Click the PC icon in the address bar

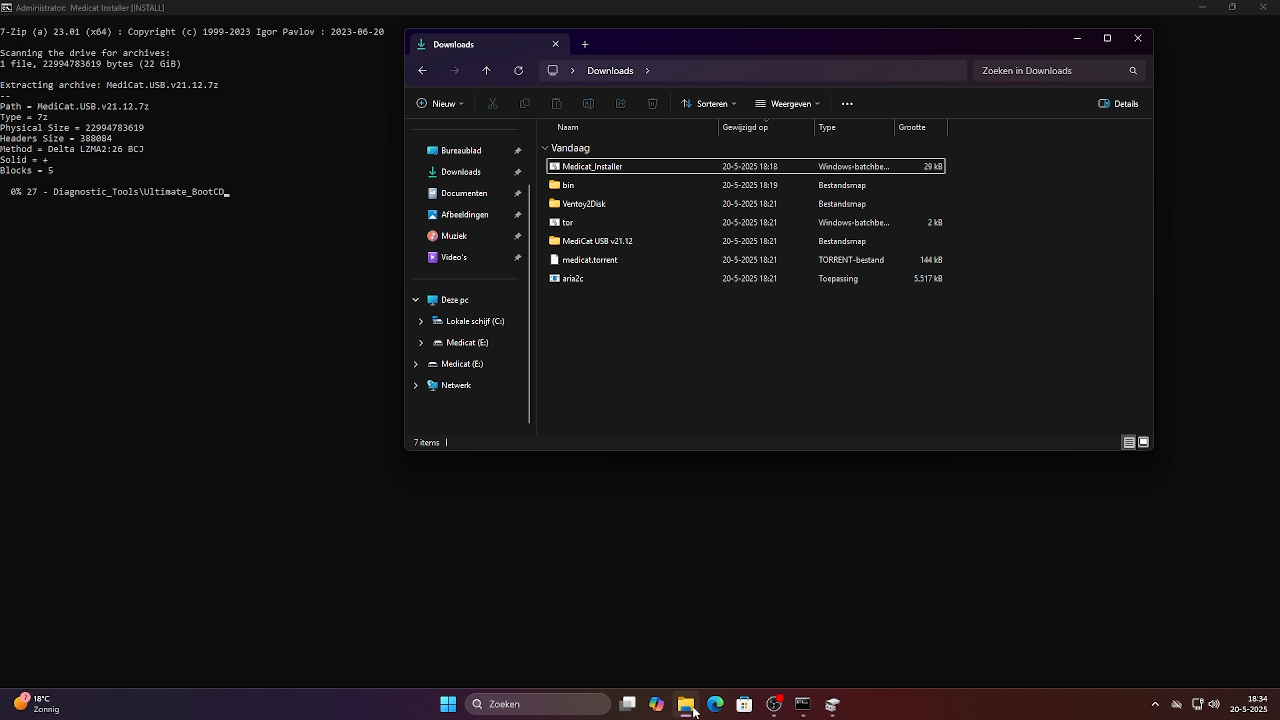(x=552, y=71)
